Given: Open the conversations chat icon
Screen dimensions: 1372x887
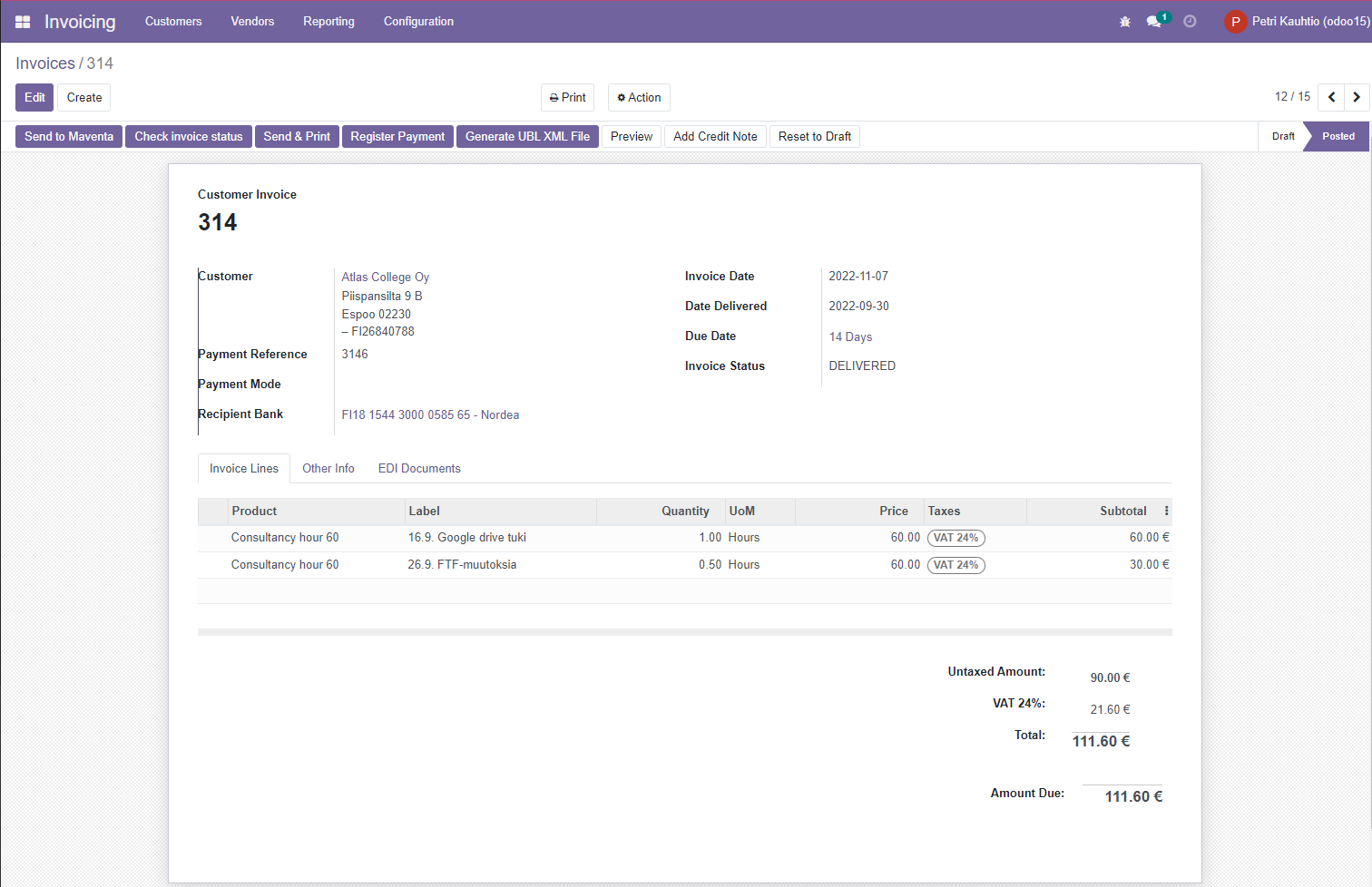Looking at the screenshot, I should point(1154,22).
